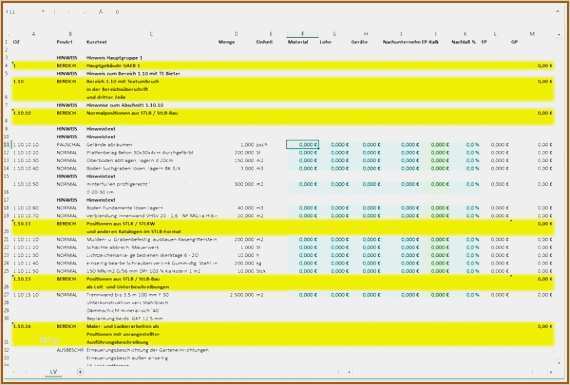Click the 'AUSBESCHR' cell in row 32
The image size is (570, 385).
click(x=70, y=350)
